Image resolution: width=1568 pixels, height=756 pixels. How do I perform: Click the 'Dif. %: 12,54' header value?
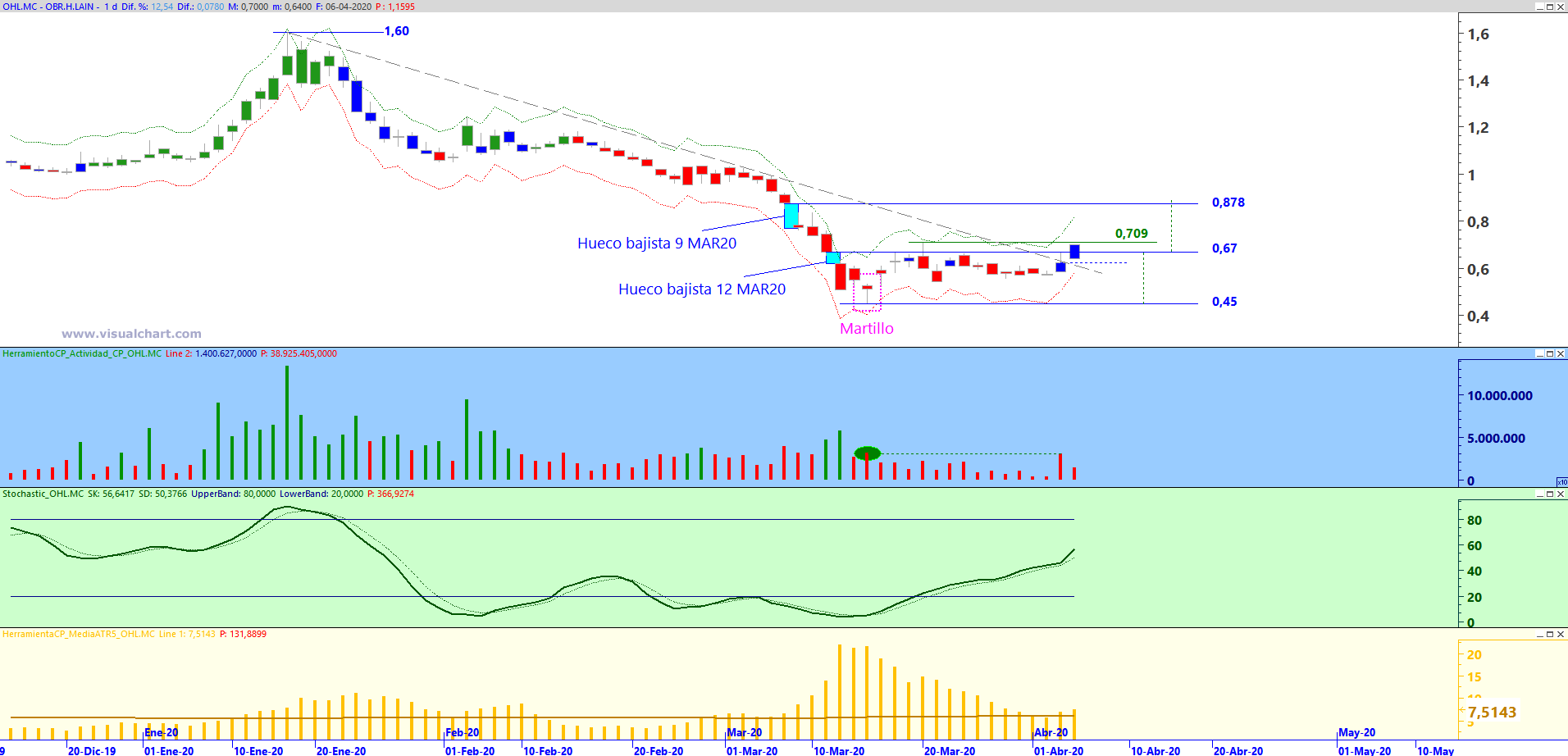(x=148, y=7)
